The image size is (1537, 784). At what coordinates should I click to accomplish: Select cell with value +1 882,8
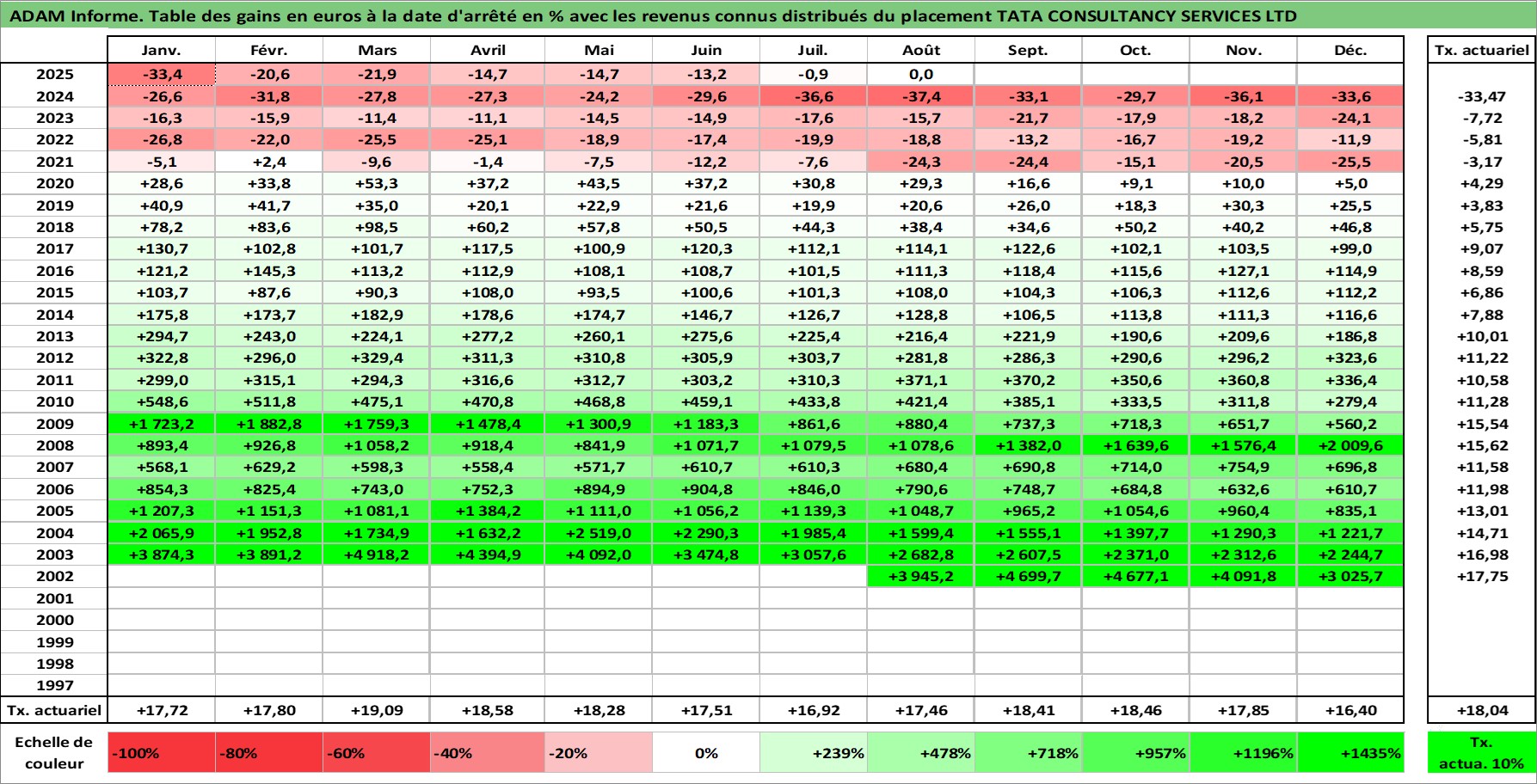point(269,424)
